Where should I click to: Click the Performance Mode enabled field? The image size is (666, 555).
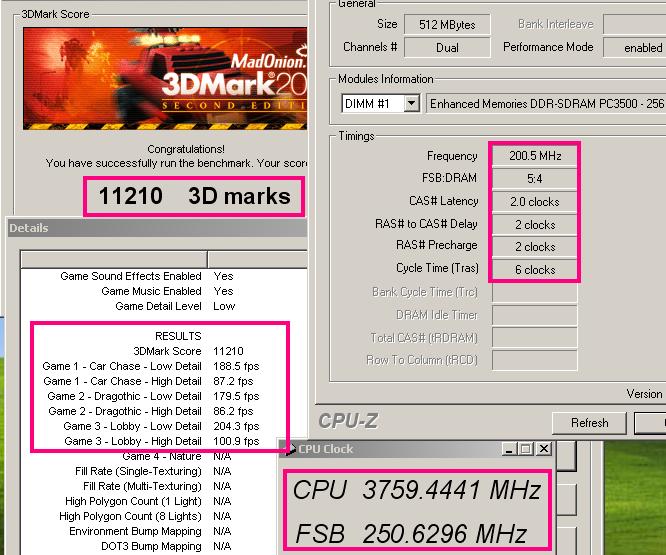point(635,48)
